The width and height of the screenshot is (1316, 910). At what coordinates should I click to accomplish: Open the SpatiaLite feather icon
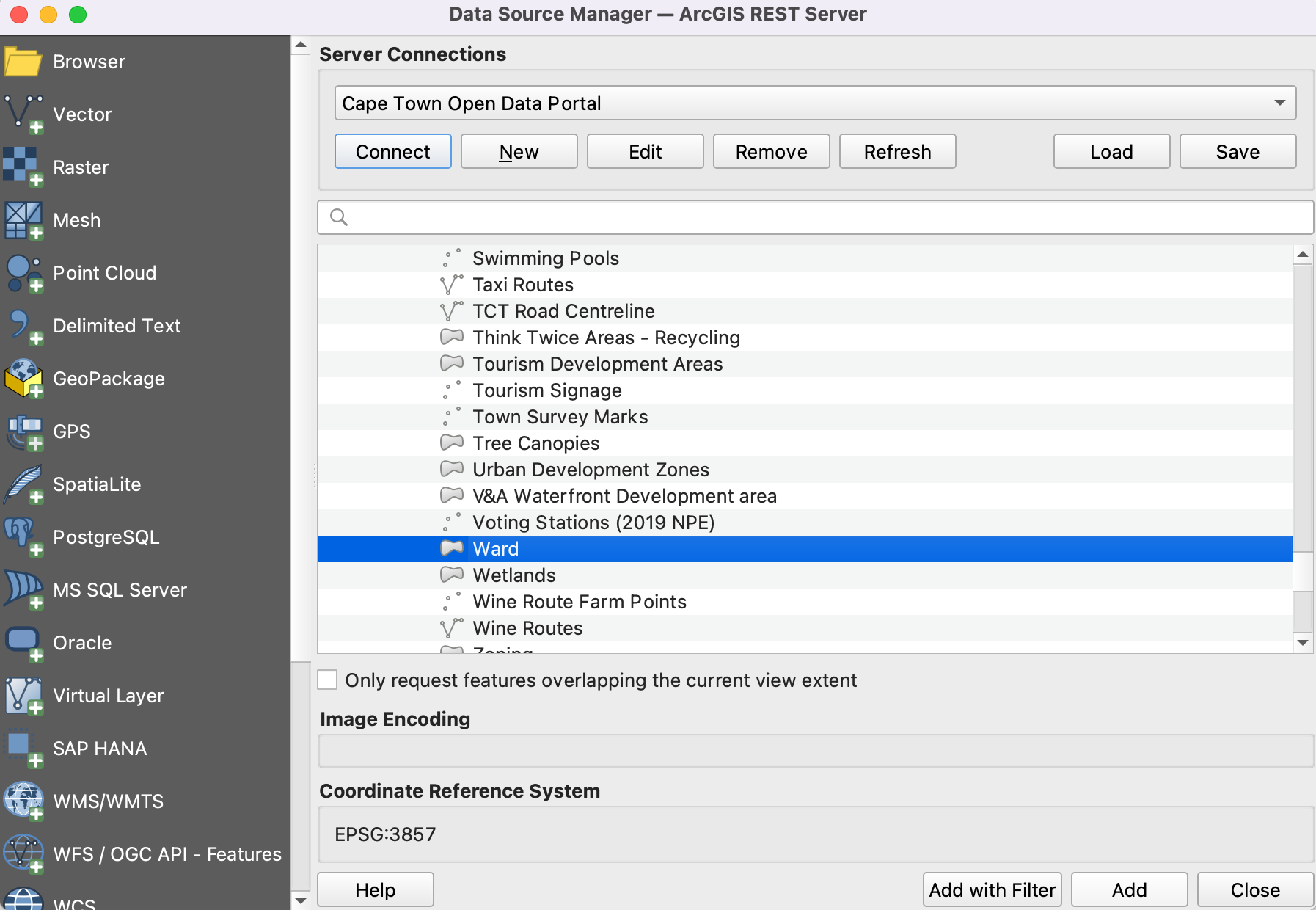(x=23, y=484)
